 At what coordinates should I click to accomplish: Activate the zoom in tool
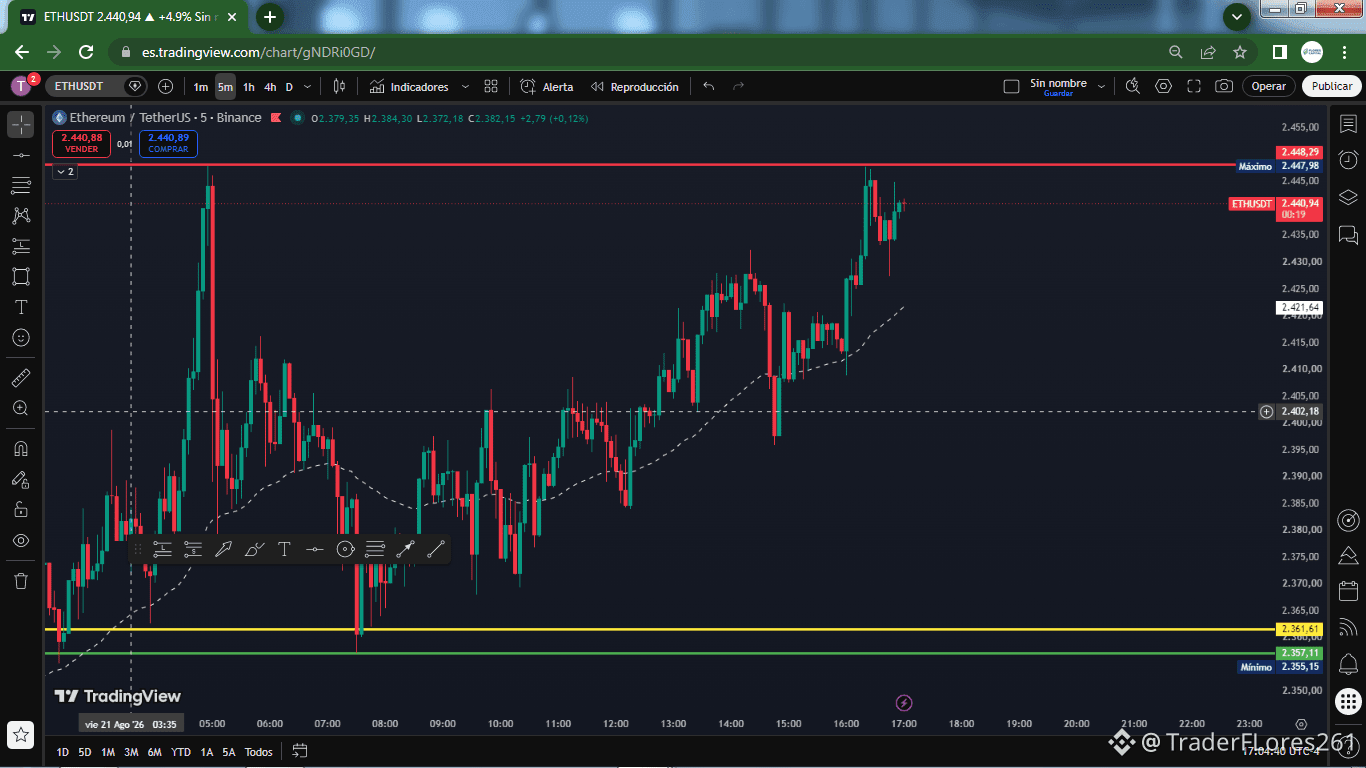(x=21, y=408)
